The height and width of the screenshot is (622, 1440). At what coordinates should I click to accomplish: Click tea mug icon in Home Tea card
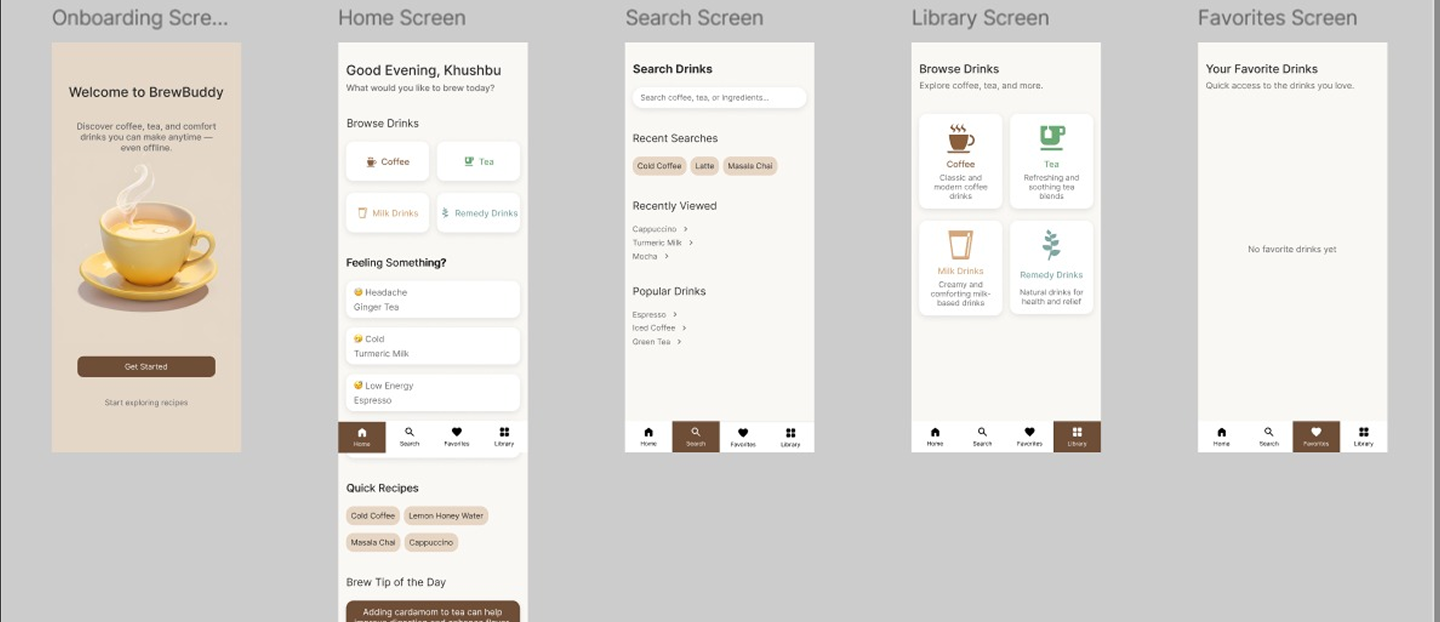(468, 161)
